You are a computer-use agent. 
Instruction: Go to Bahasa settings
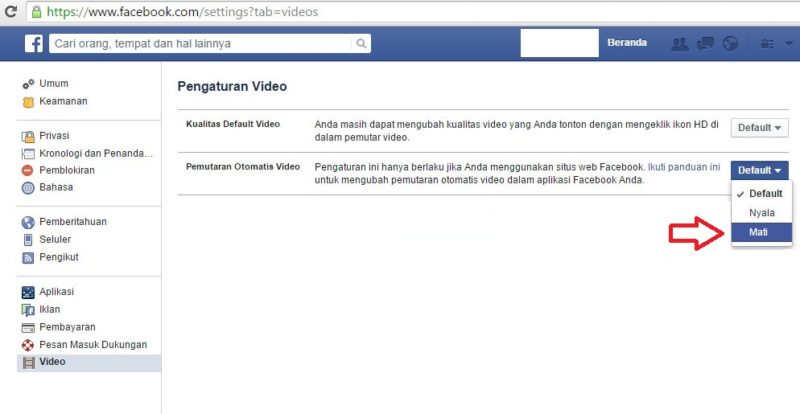tap(56, 187)
